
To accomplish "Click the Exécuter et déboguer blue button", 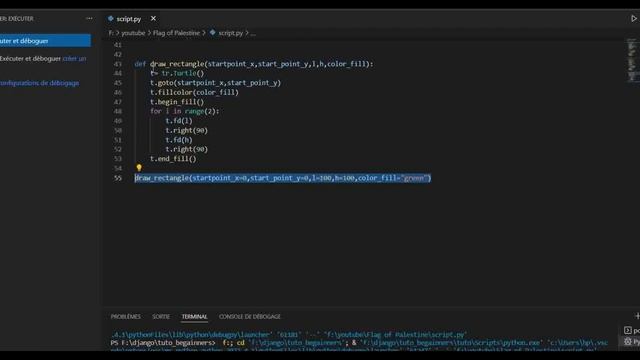I will (x=45, y=40).
